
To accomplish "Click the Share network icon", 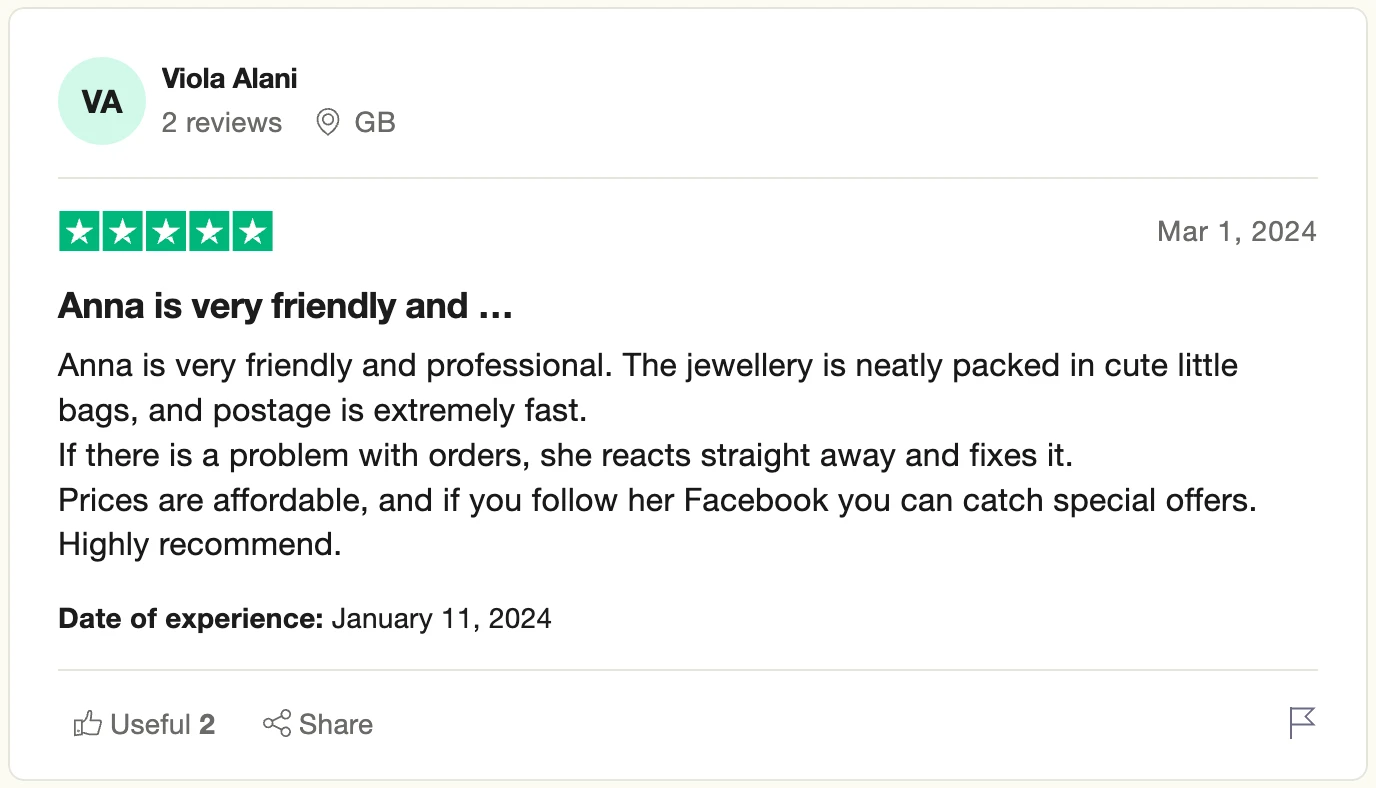I will pyautogui.click(x=277, y=724).
